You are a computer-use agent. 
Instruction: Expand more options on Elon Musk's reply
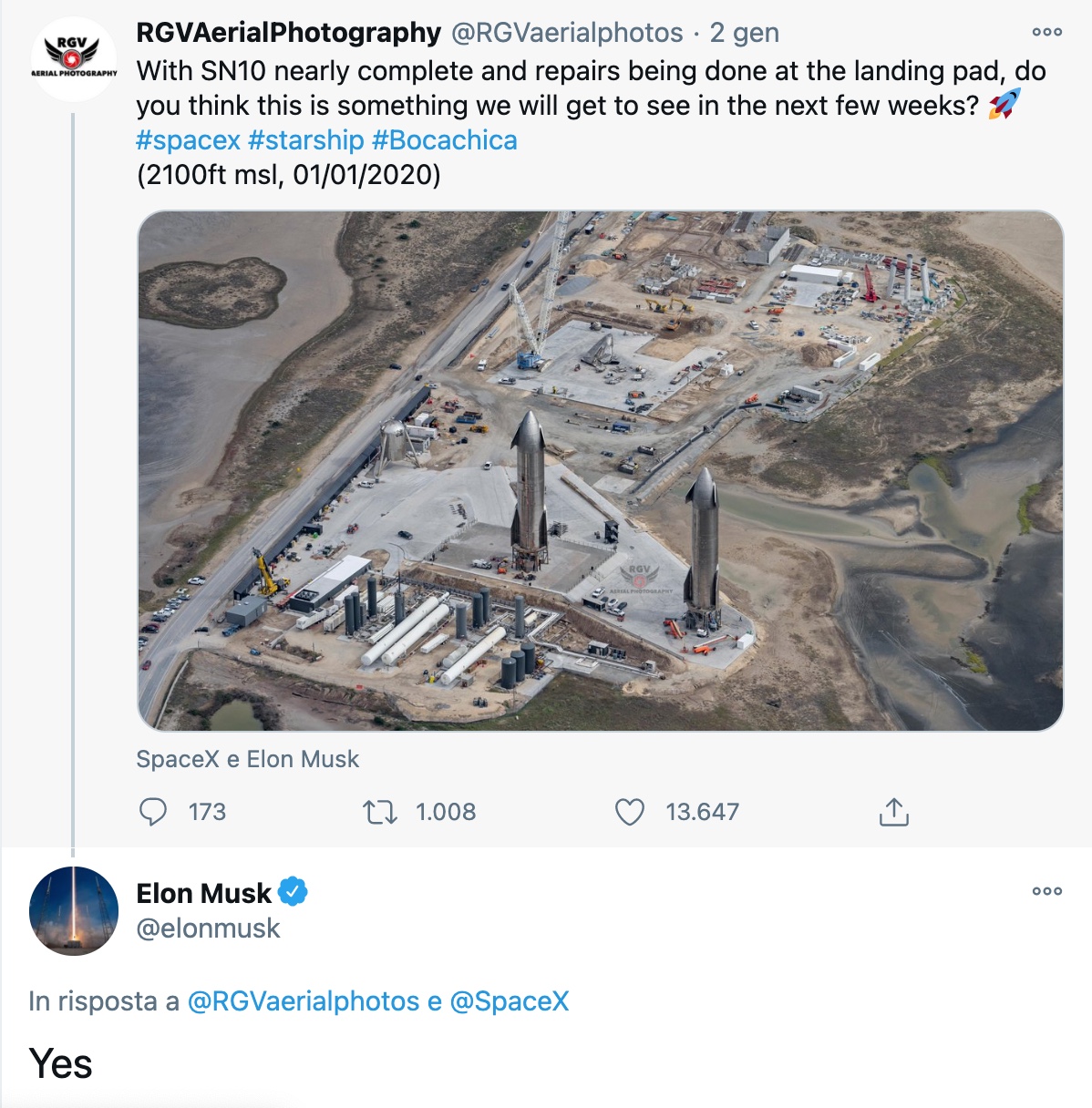point(1046,891)
